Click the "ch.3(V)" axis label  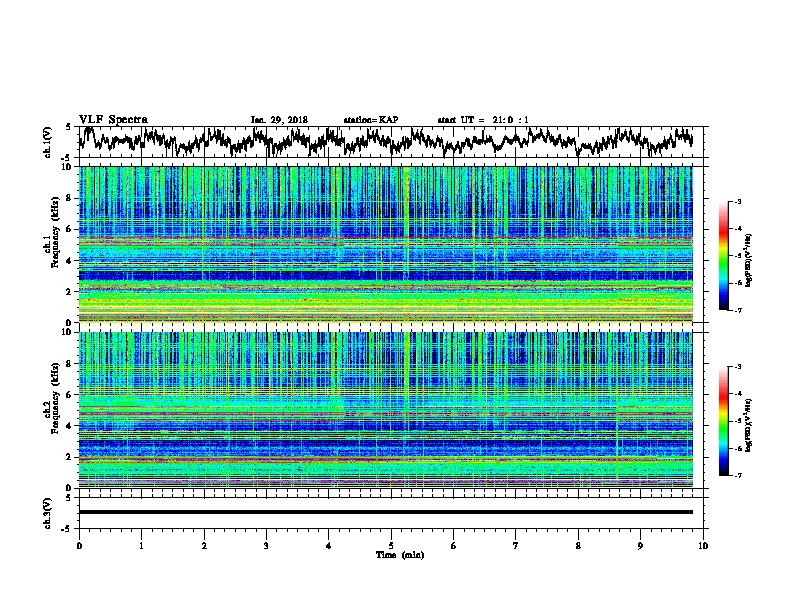[47, 513]
